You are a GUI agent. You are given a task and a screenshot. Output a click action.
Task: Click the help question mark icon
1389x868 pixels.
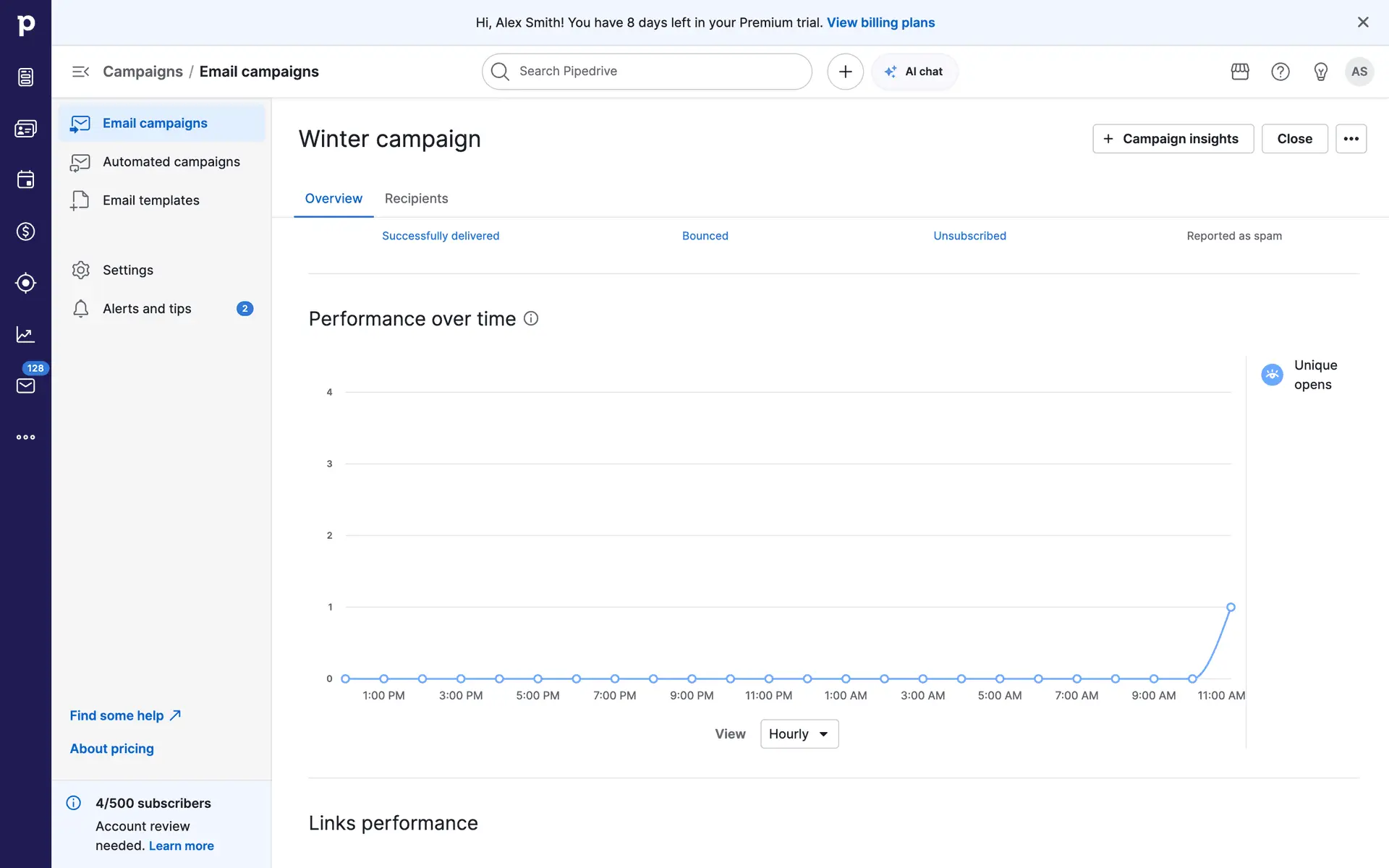1280,72
